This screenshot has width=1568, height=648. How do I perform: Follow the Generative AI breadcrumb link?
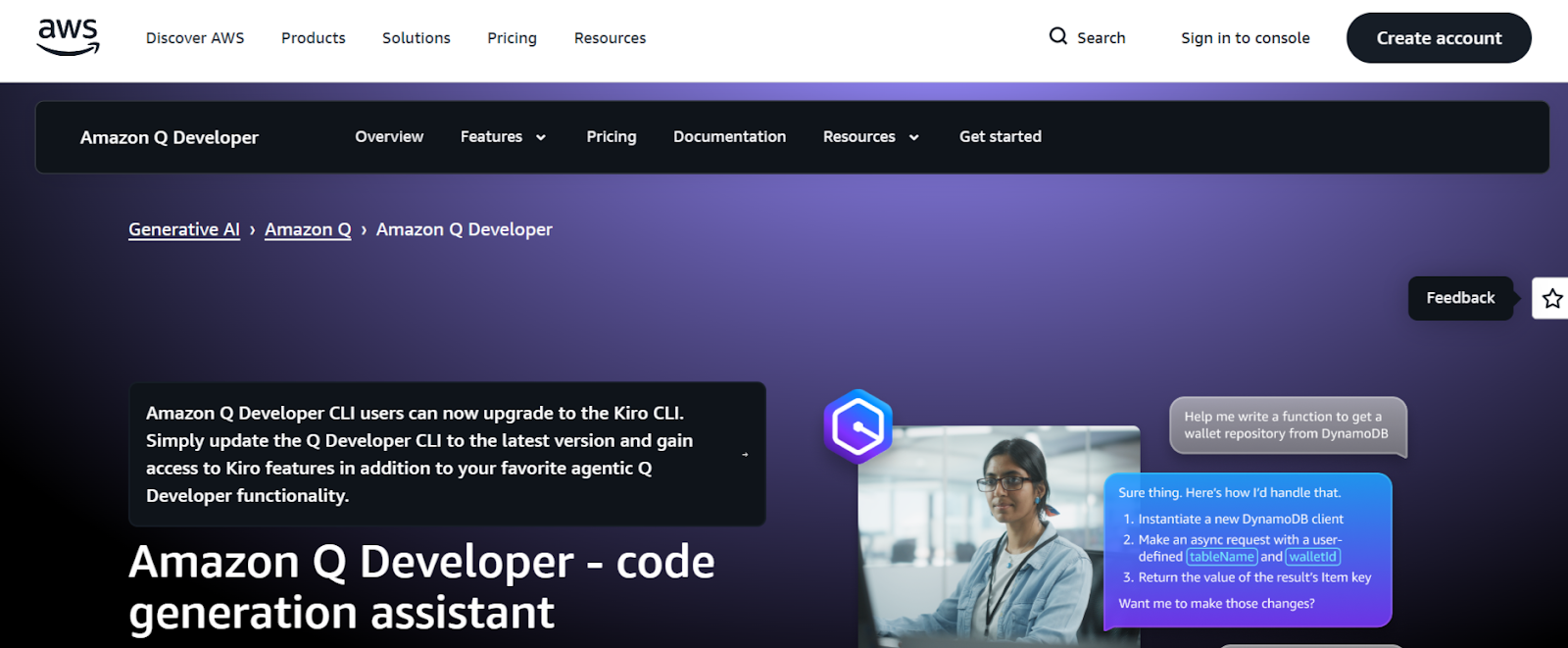[x=184, y=229]
